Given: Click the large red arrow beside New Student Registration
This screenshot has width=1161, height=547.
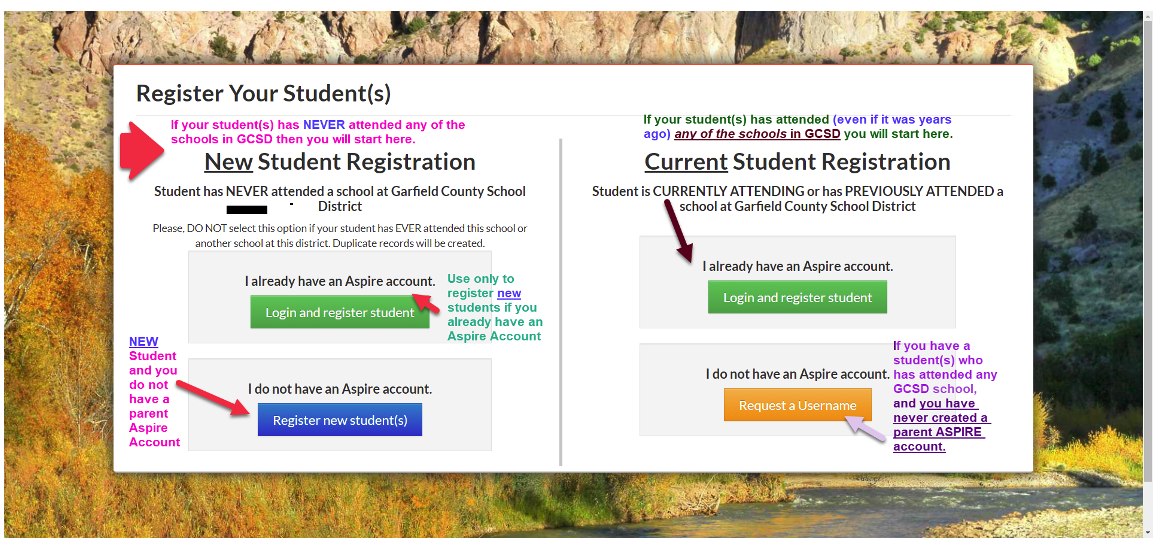Looking at the screenshot, I should pyautogui.click(x=142, y=151).
